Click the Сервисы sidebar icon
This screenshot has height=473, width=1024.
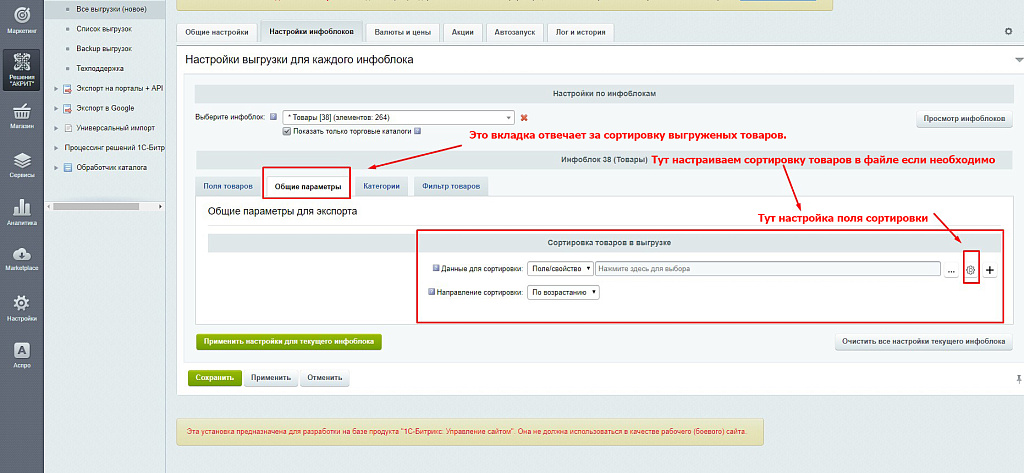(x=21, y=165)
